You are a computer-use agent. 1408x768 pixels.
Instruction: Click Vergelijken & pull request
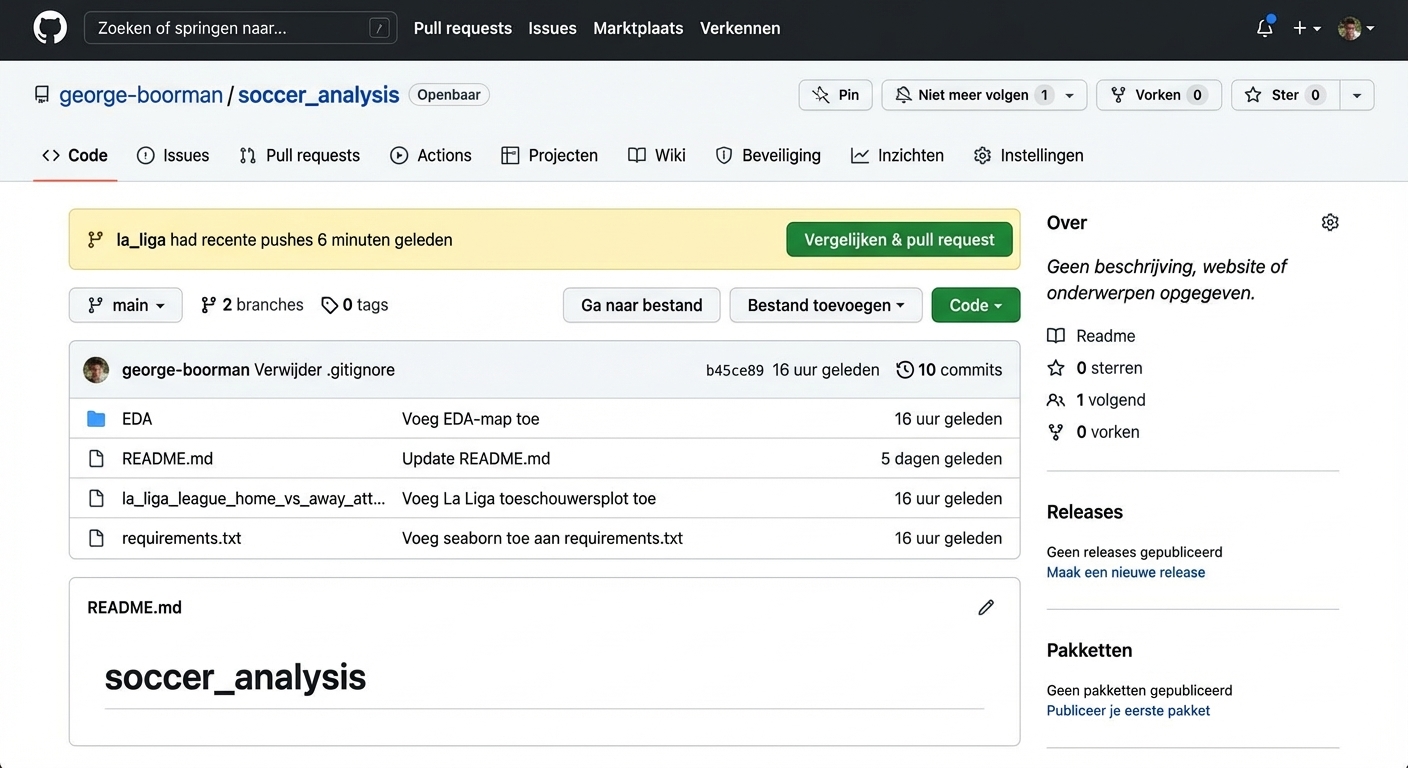899,239
